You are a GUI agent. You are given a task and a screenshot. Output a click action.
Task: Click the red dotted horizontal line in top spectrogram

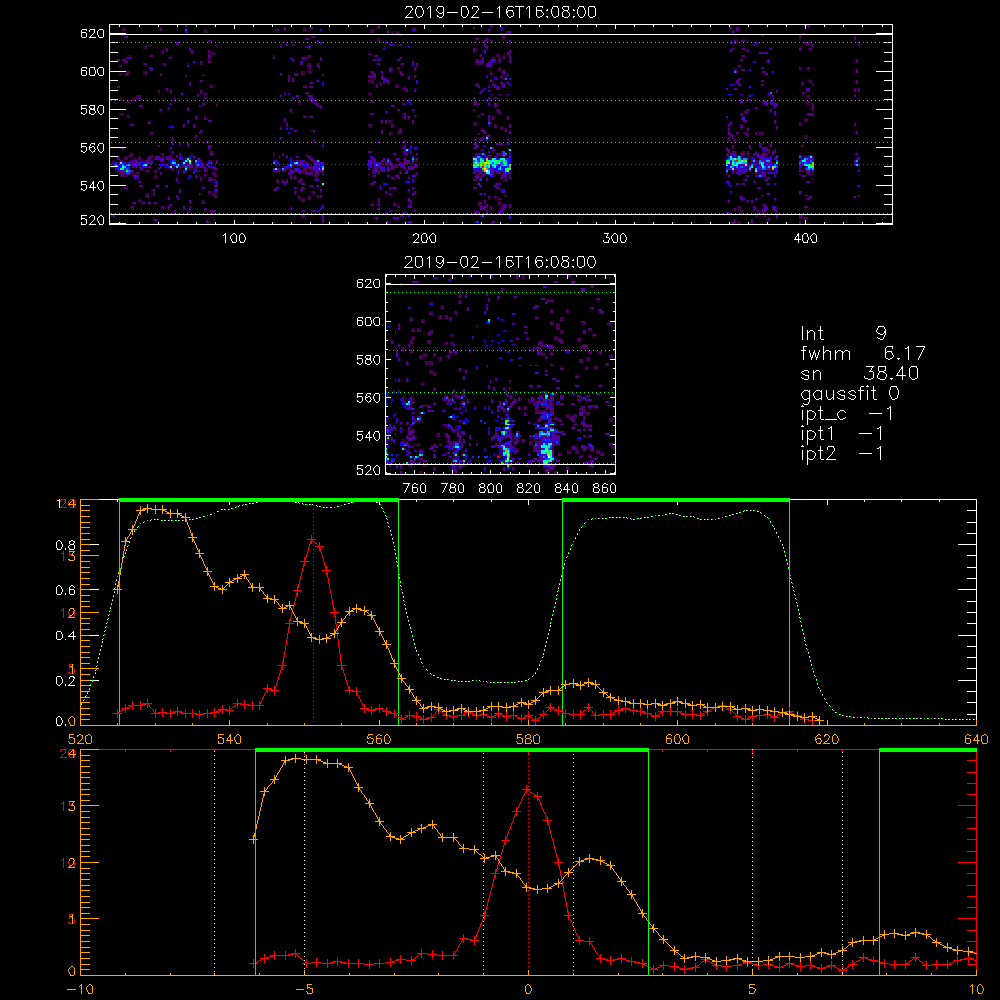tap(501, 165)
